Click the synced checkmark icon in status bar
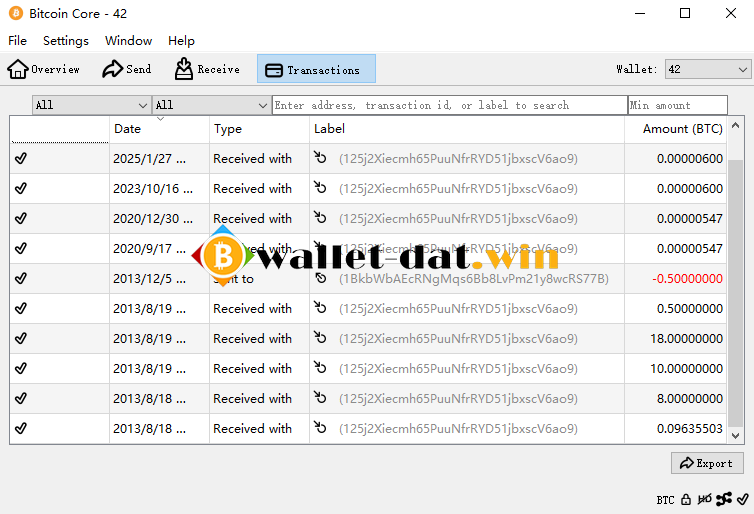This screenshot has height=514, width=754. (x=743, y=500)
